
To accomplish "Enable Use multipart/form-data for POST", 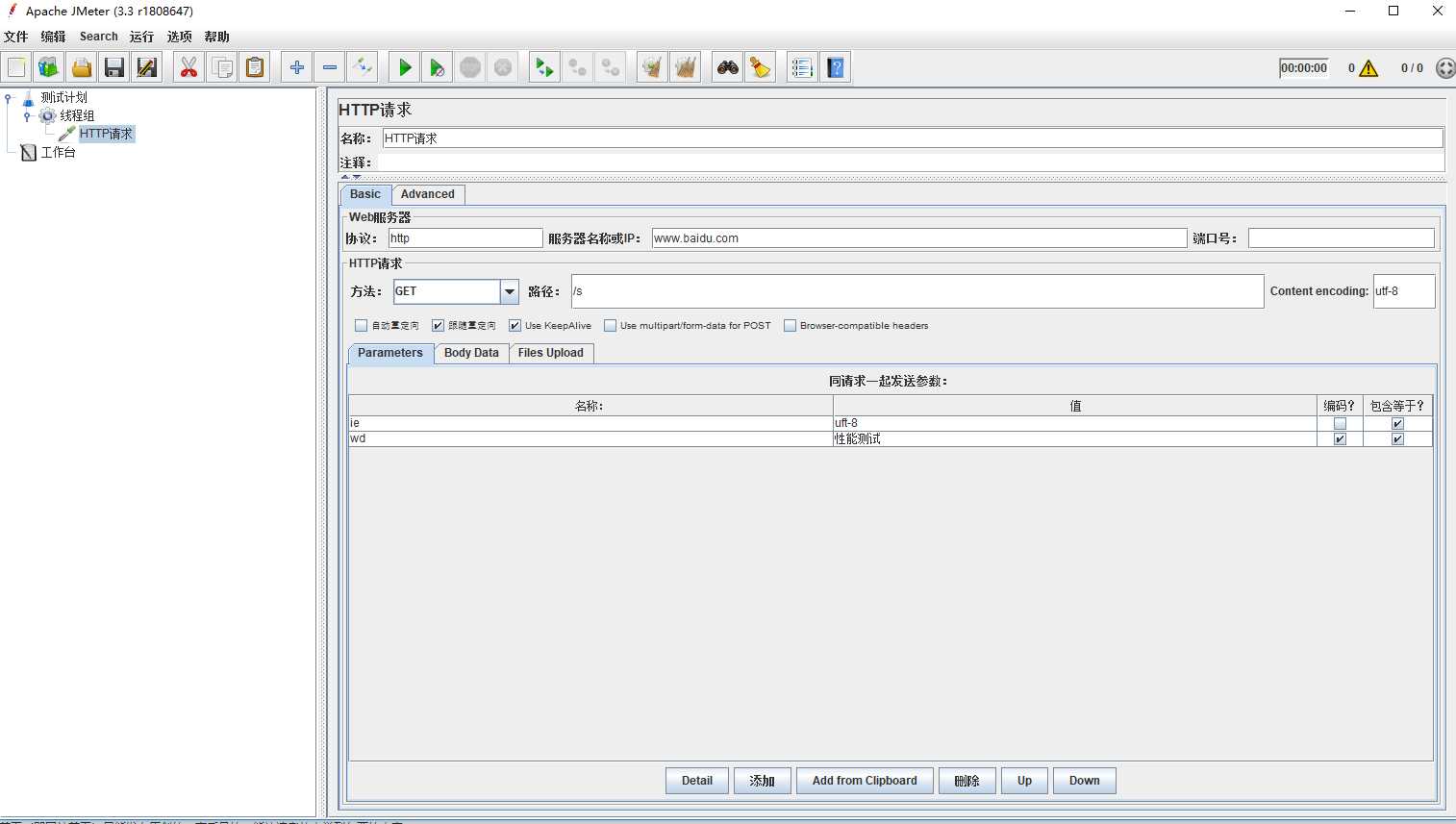I will (610, 326).
